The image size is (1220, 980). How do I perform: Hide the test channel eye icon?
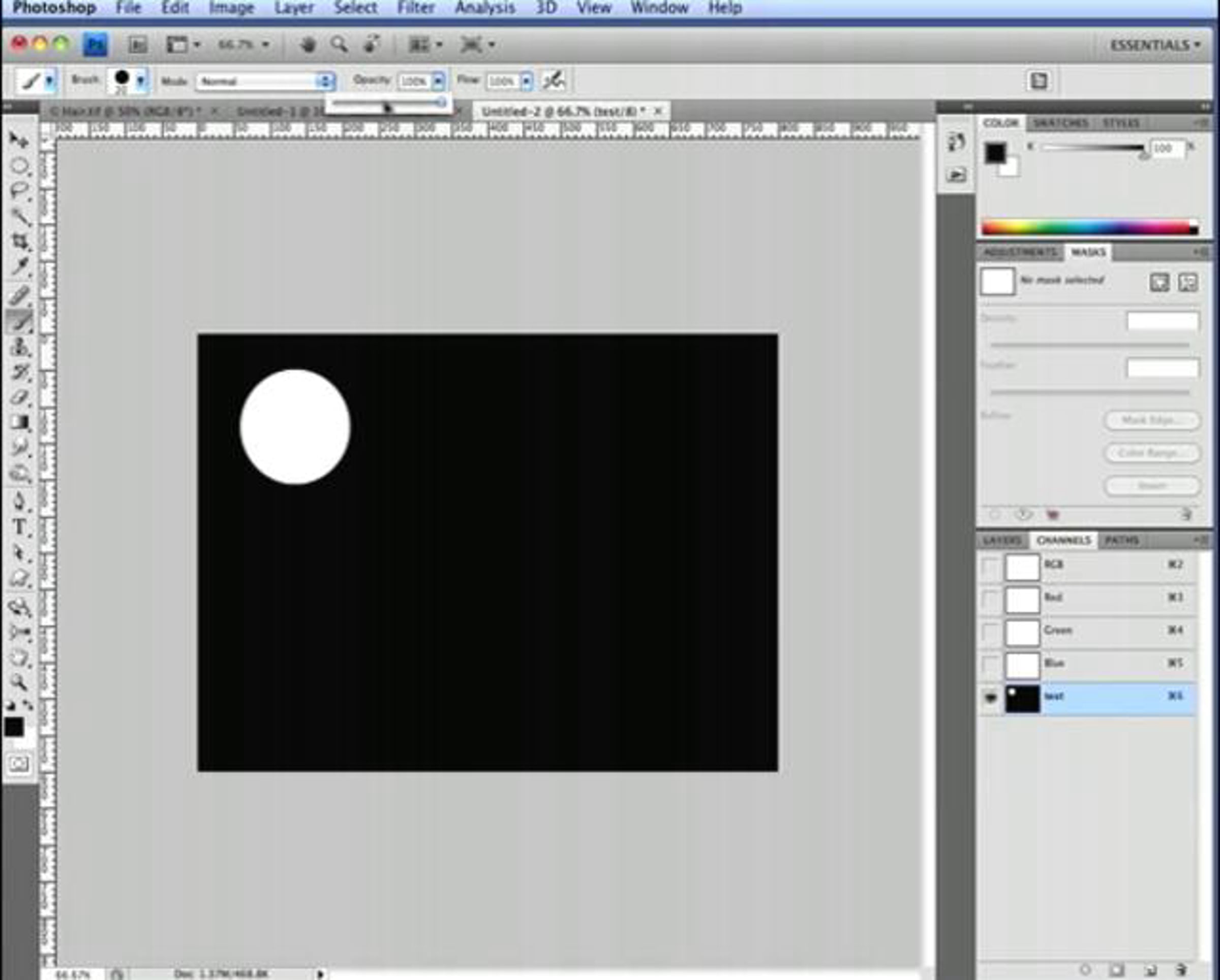[990, 697]
